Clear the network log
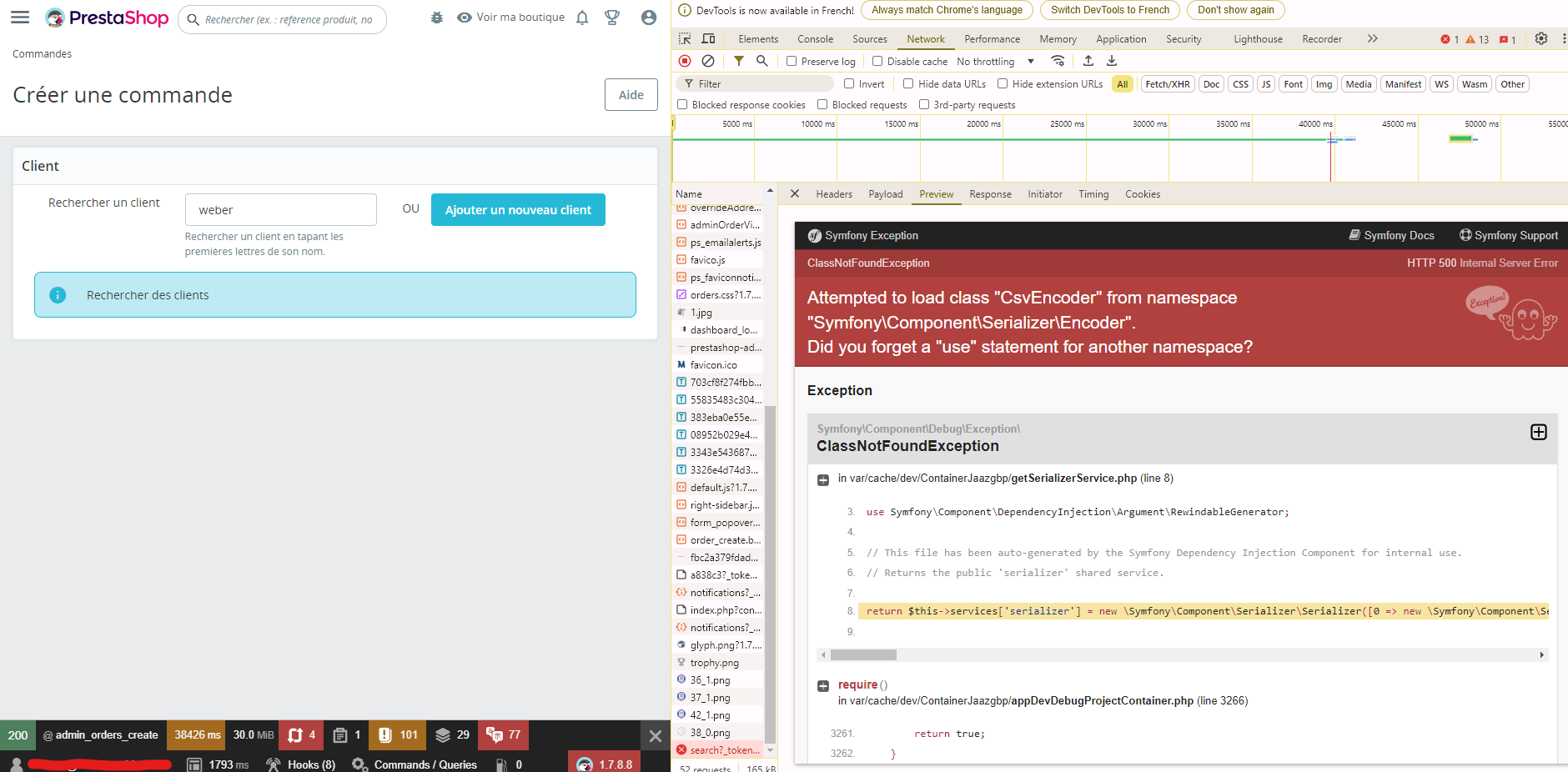1568x772 pixels. [708, 61]
